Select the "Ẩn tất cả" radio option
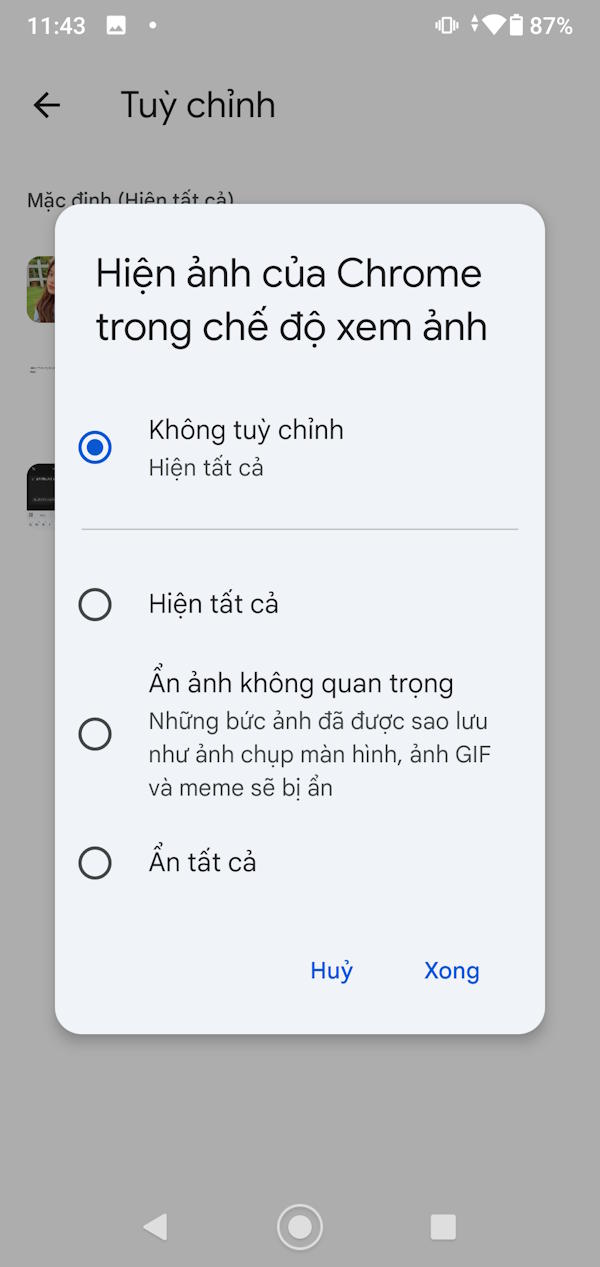 95,862
